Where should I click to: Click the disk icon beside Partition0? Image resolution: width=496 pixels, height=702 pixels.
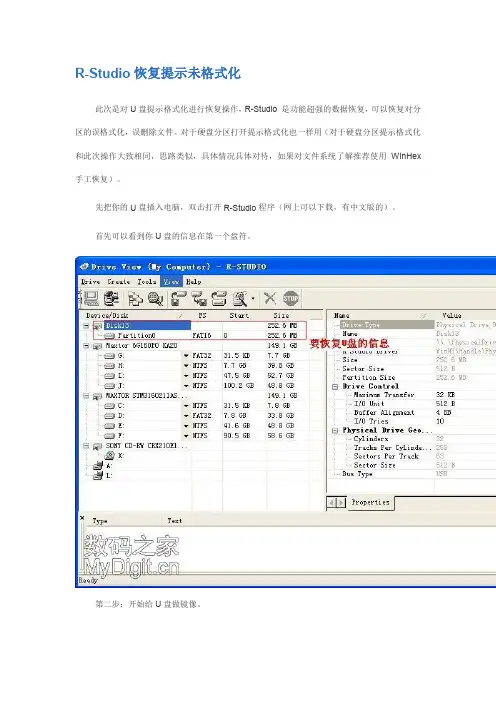(x=110, y=335)
